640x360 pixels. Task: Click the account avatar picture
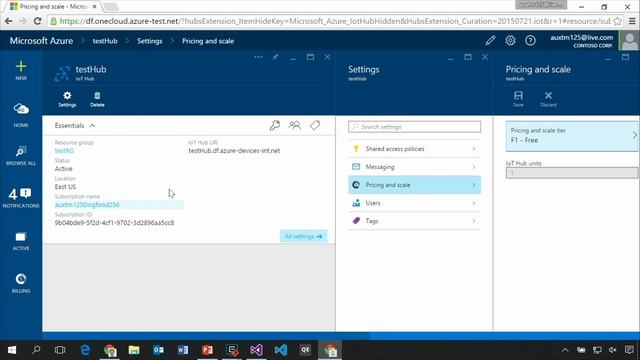[x=629, y=41]
